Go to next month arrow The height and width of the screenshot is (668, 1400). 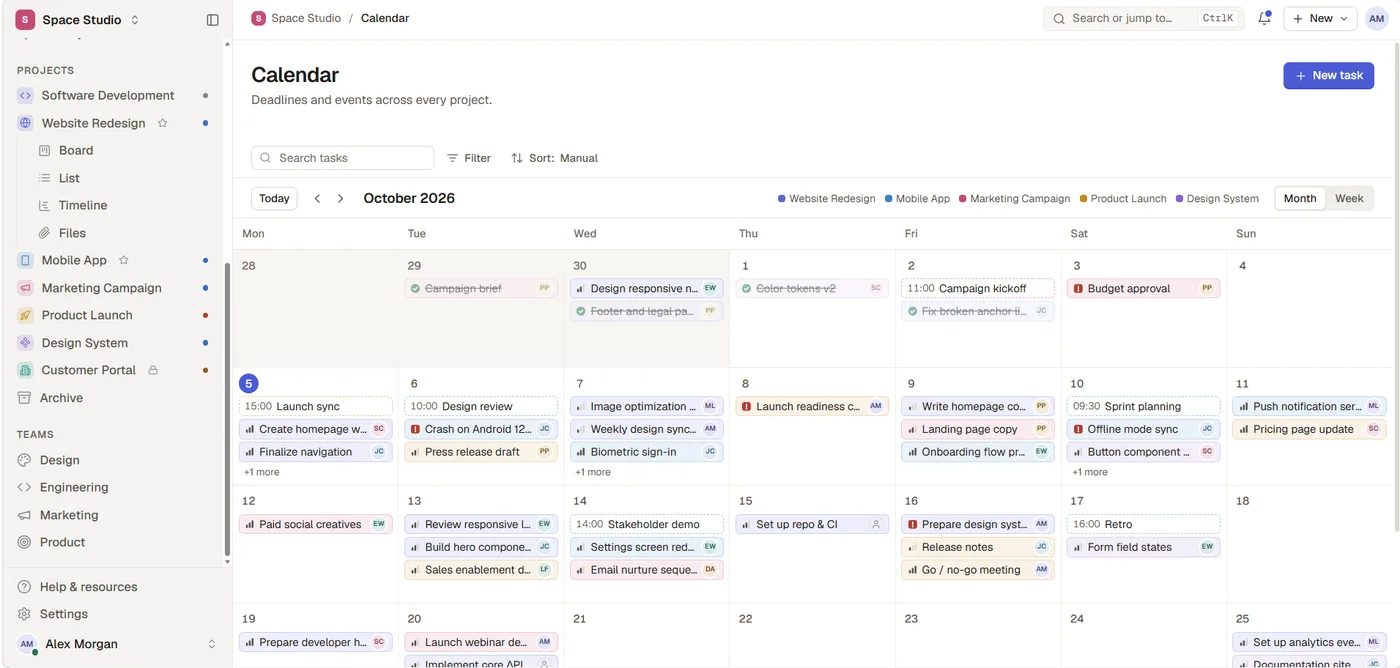341,198
